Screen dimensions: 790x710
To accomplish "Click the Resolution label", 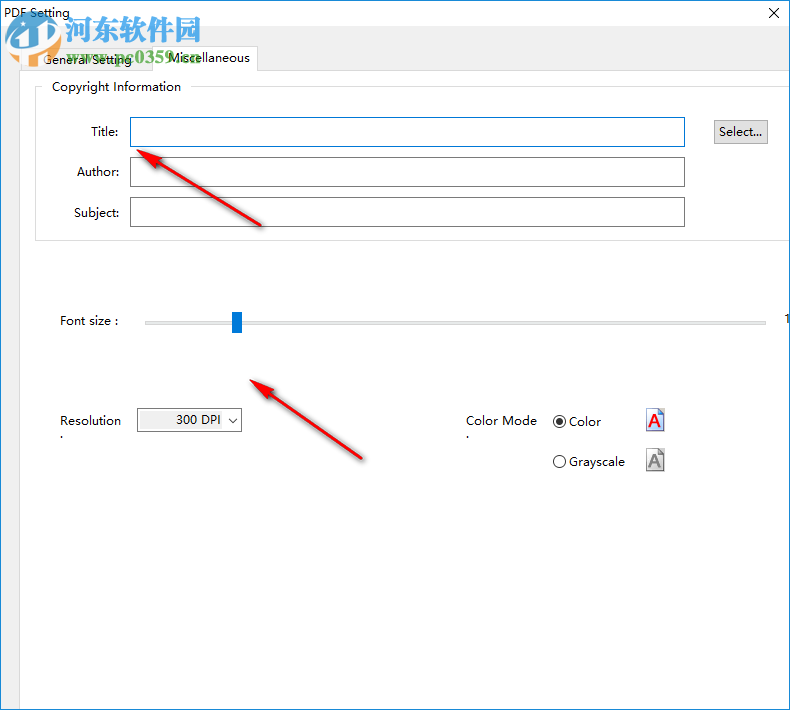I will coord(90,421).
